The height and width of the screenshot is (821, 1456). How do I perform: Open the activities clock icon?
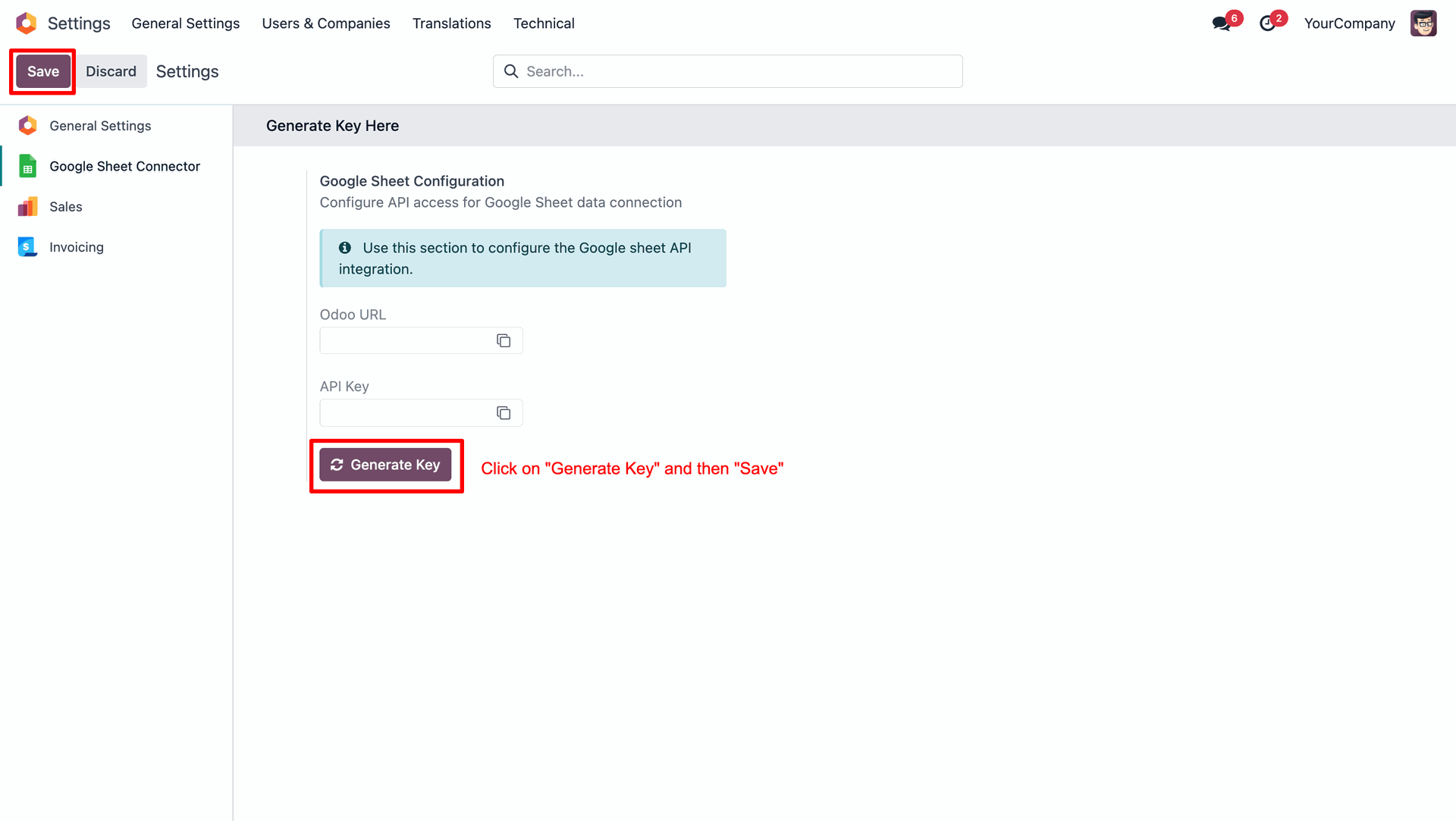(1267, 24)
